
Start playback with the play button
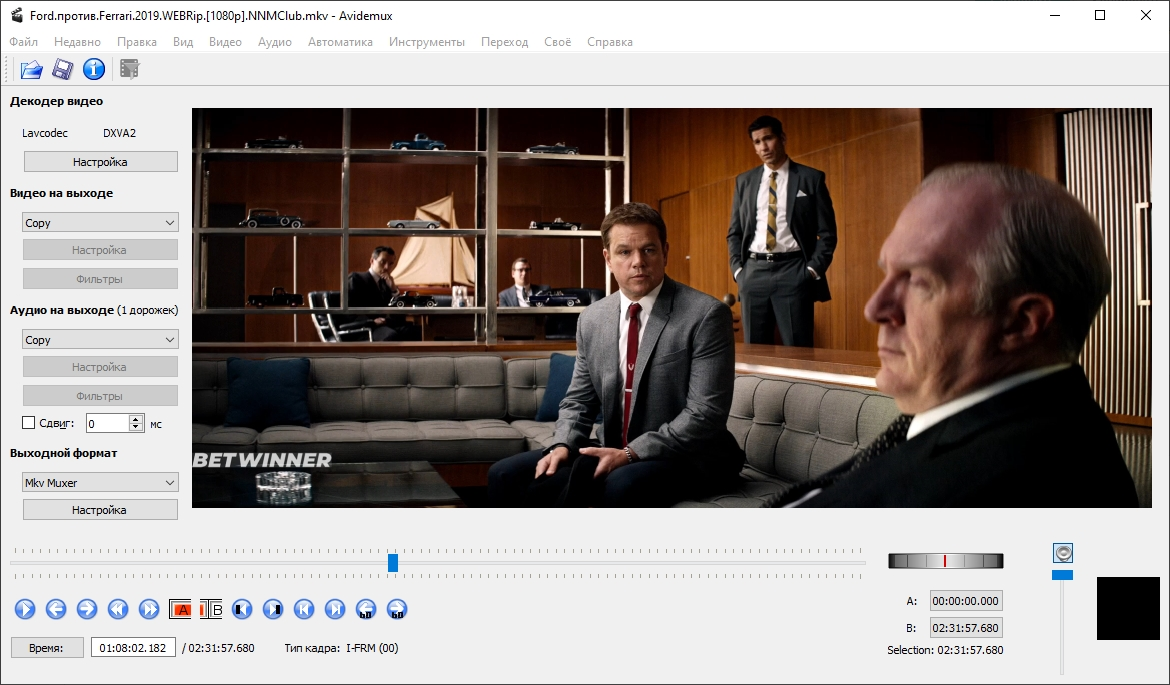(25, 610)
